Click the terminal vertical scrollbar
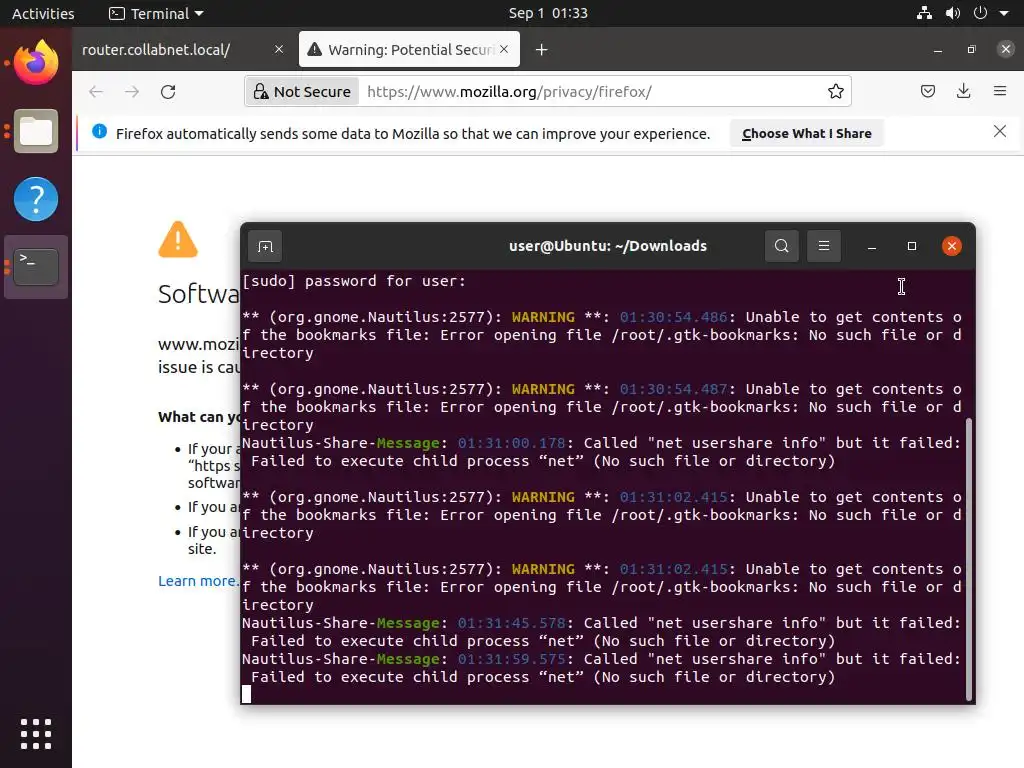The height and width of the screenshot is (768, 1024). 968,559
